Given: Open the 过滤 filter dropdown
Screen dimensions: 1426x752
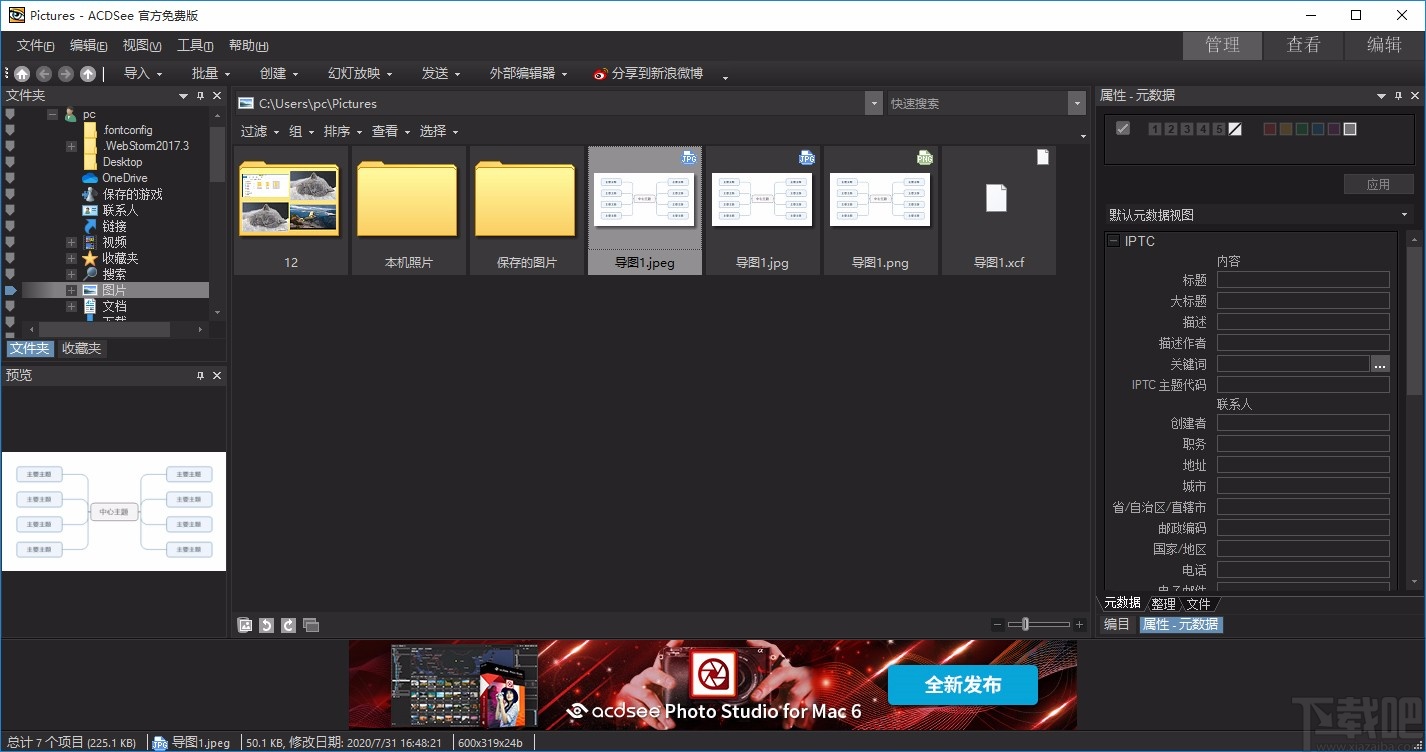Looking at the screenshot, I should tap(260, 132).
